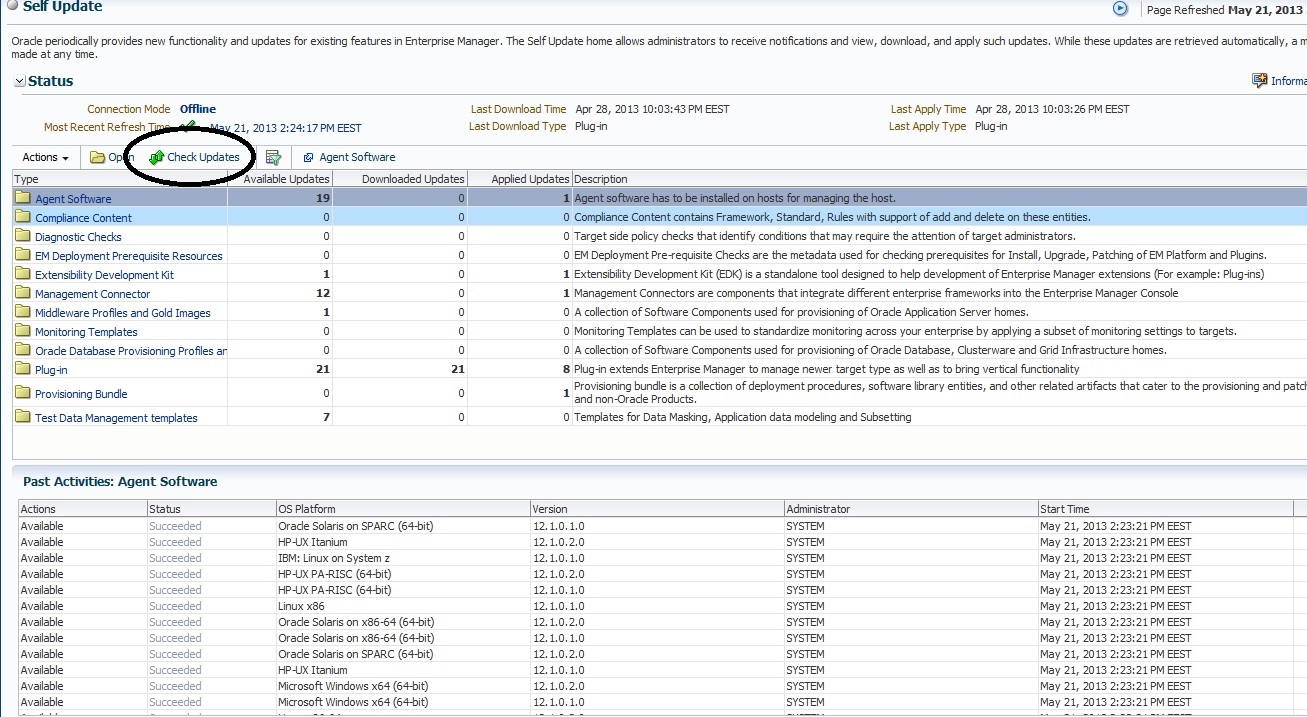Click the Start Time column header

click(x=1065, y=509)
